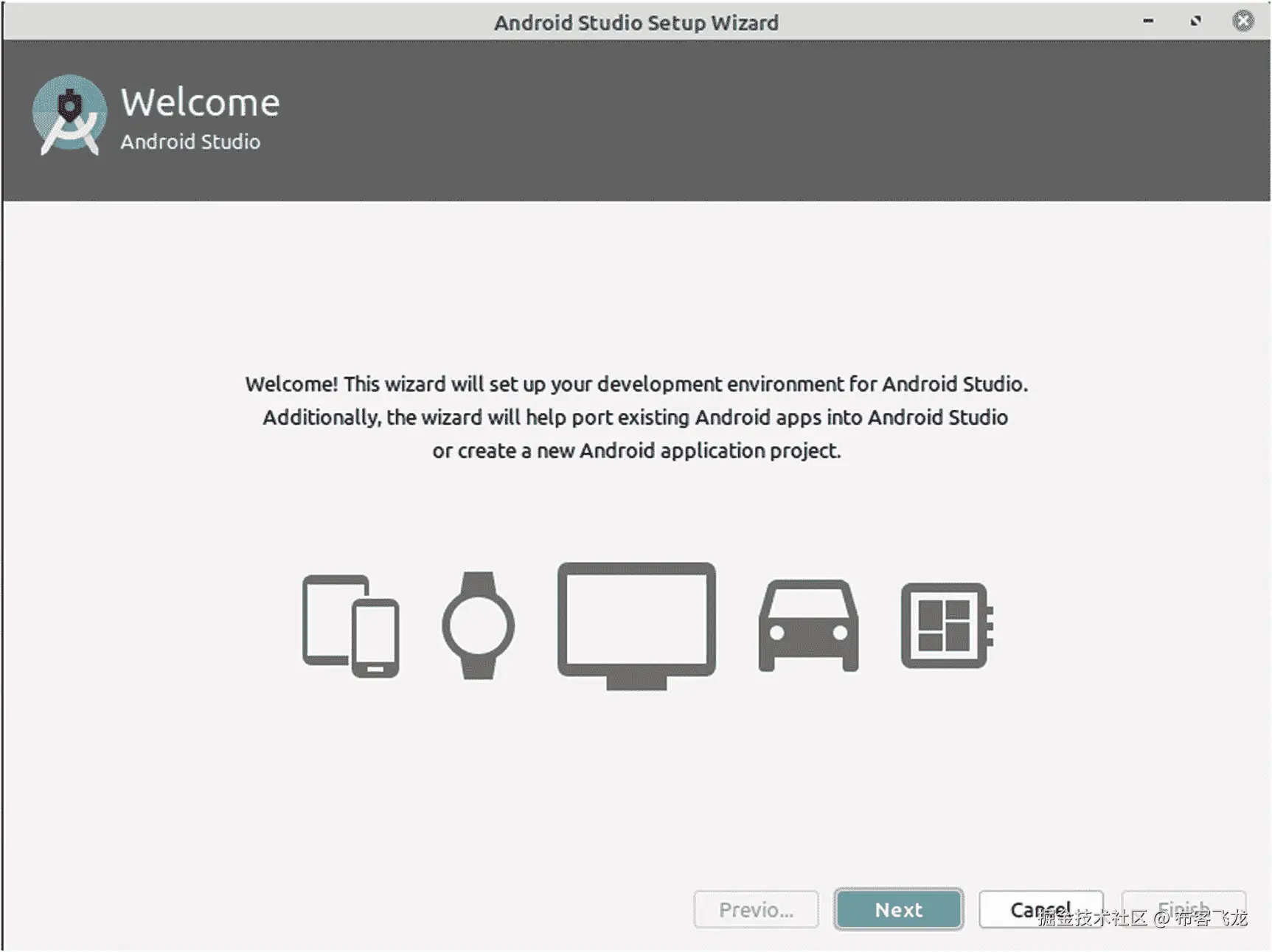
Task: Click the phone and tablet device icon
Action: (x=351, y=626)
